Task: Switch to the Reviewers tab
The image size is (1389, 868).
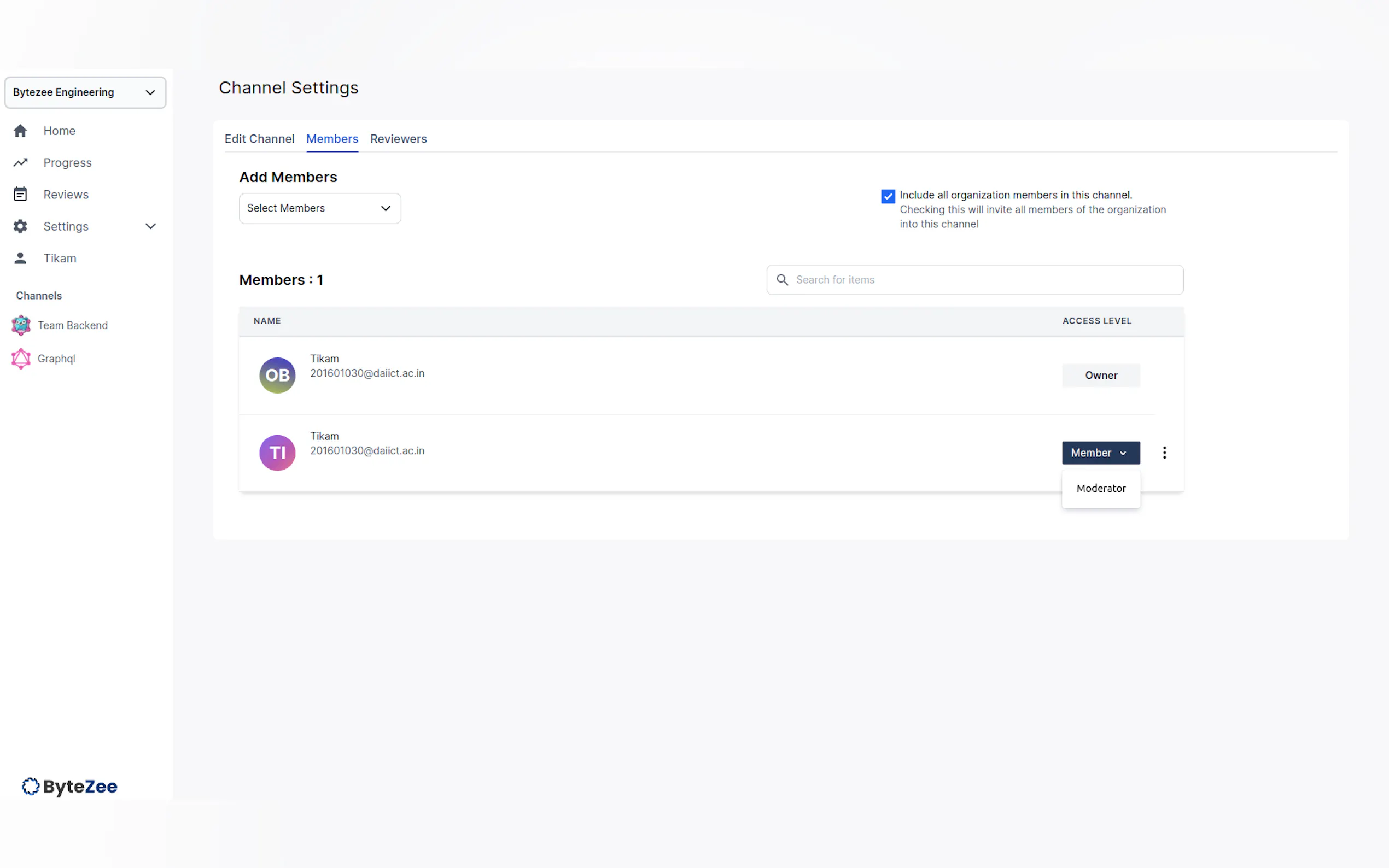Action: pyautogui.click(x=398, y=139)
